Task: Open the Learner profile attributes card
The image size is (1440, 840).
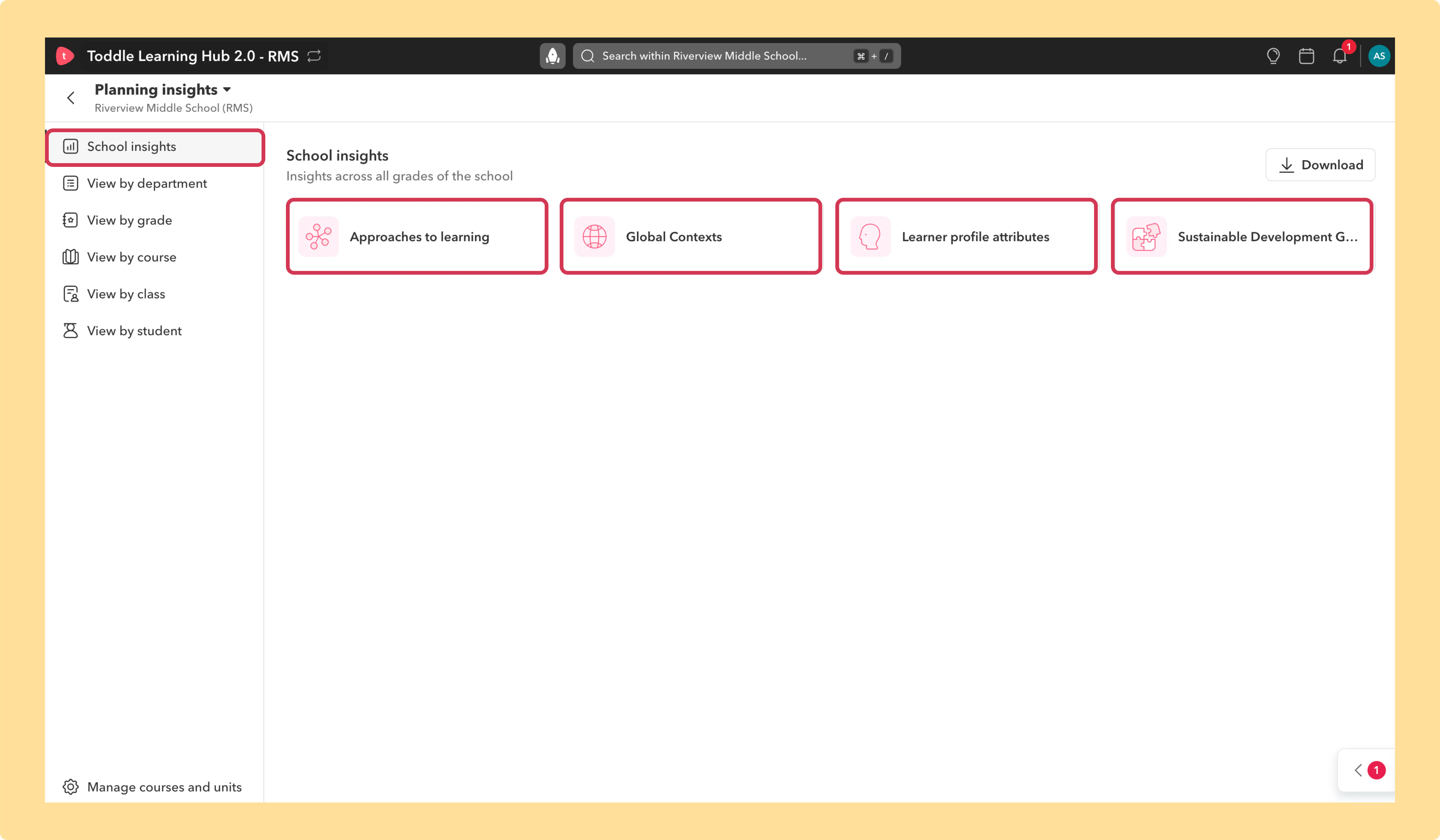Action: [966, 236]
